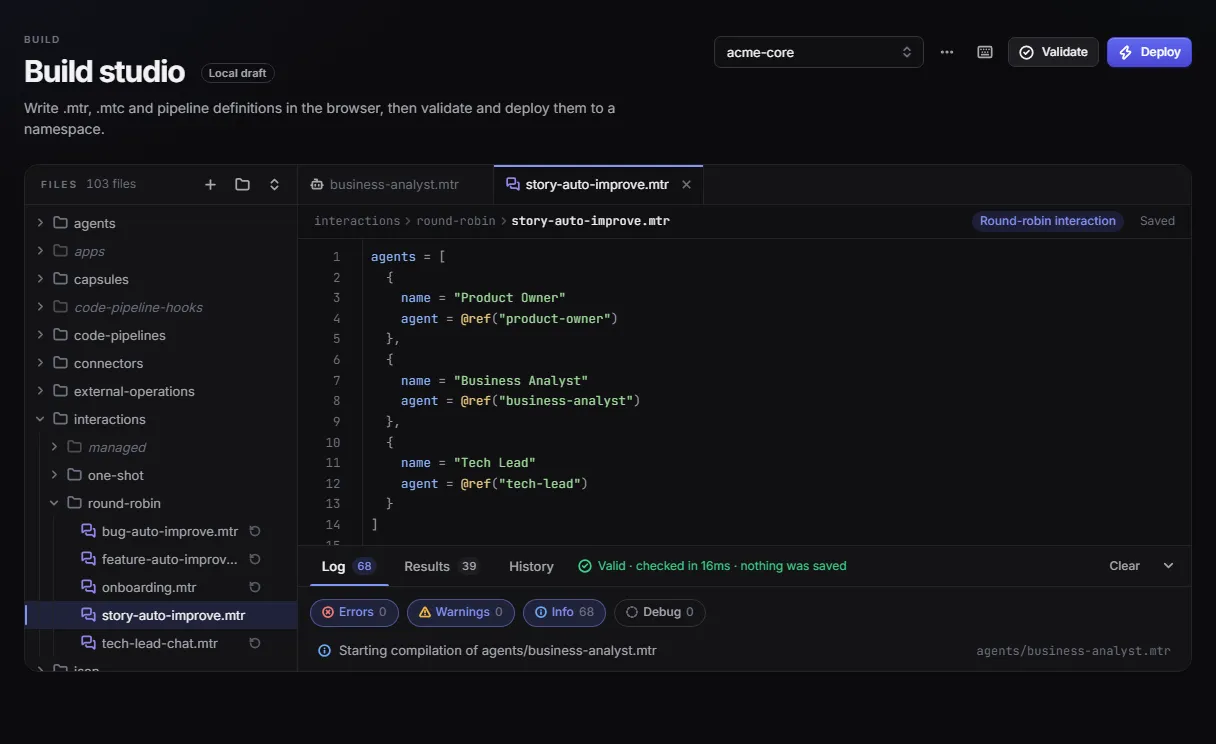Click the connectors folder icon

click(60, 363)
